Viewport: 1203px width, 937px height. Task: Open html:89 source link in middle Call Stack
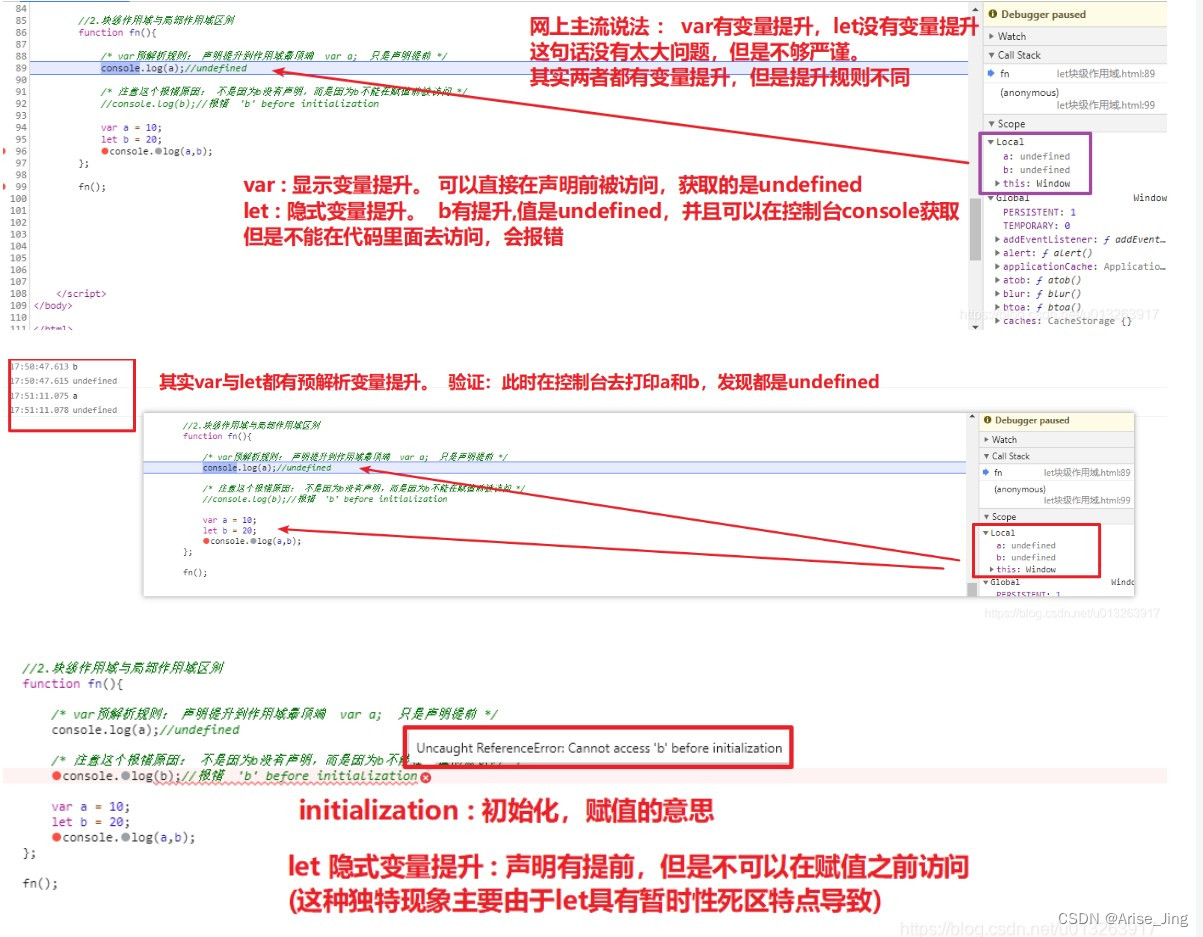(1087, 472)
